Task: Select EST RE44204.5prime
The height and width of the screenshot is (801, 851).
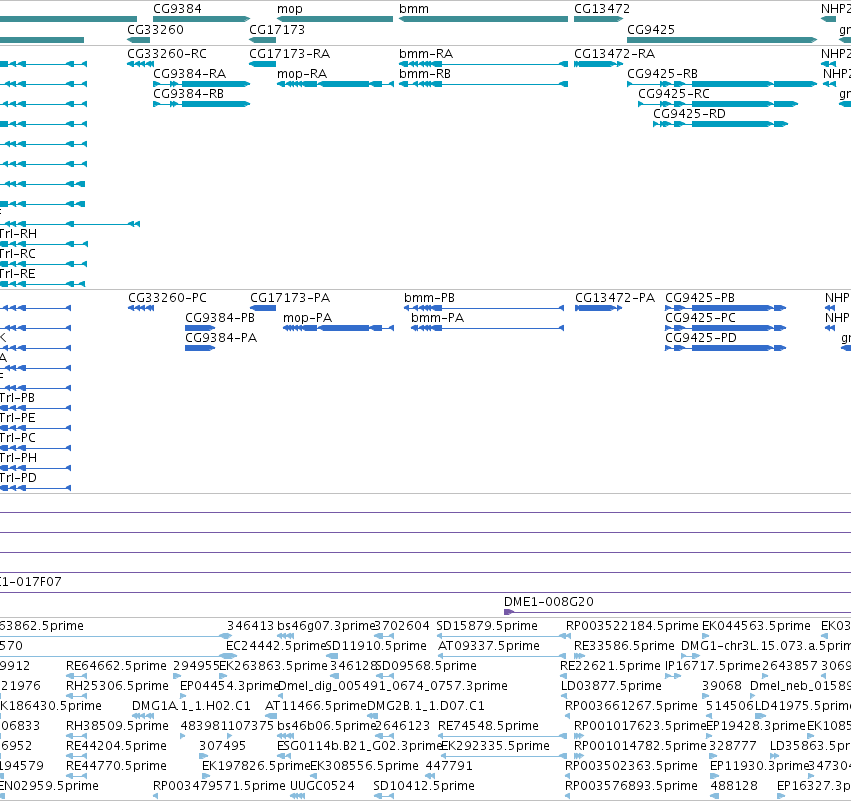Action: coord(76,756)
